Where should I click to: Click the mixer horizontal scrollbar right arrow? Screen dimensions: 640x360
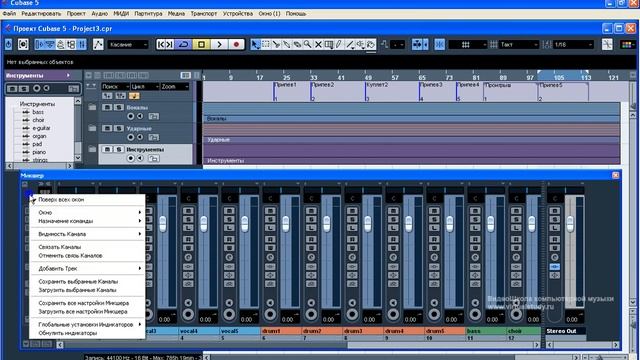point(537,345)
